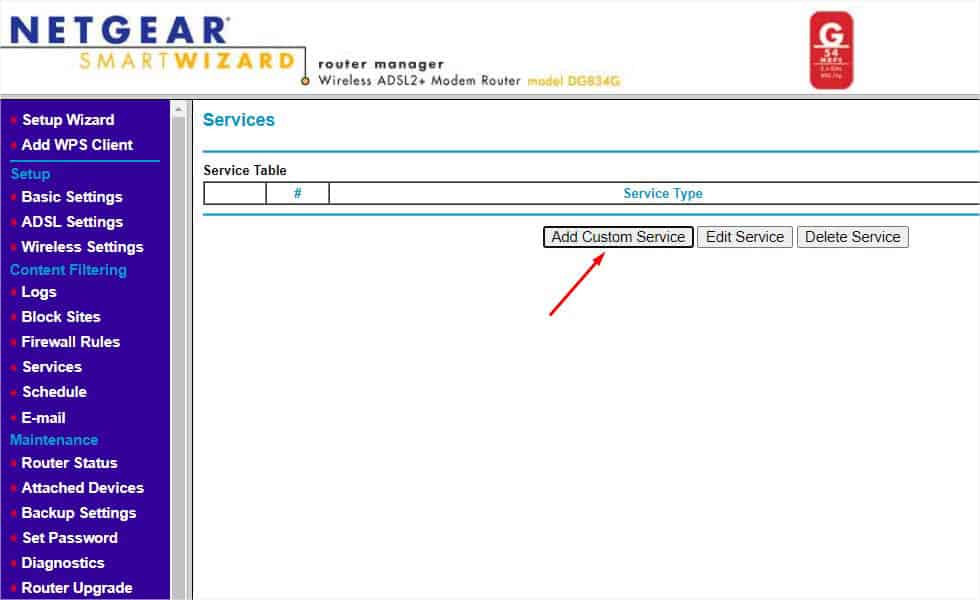Viewport: 980px width, 600px height.
Task: Open Block Sites page
Action: [x=61, y=317]
